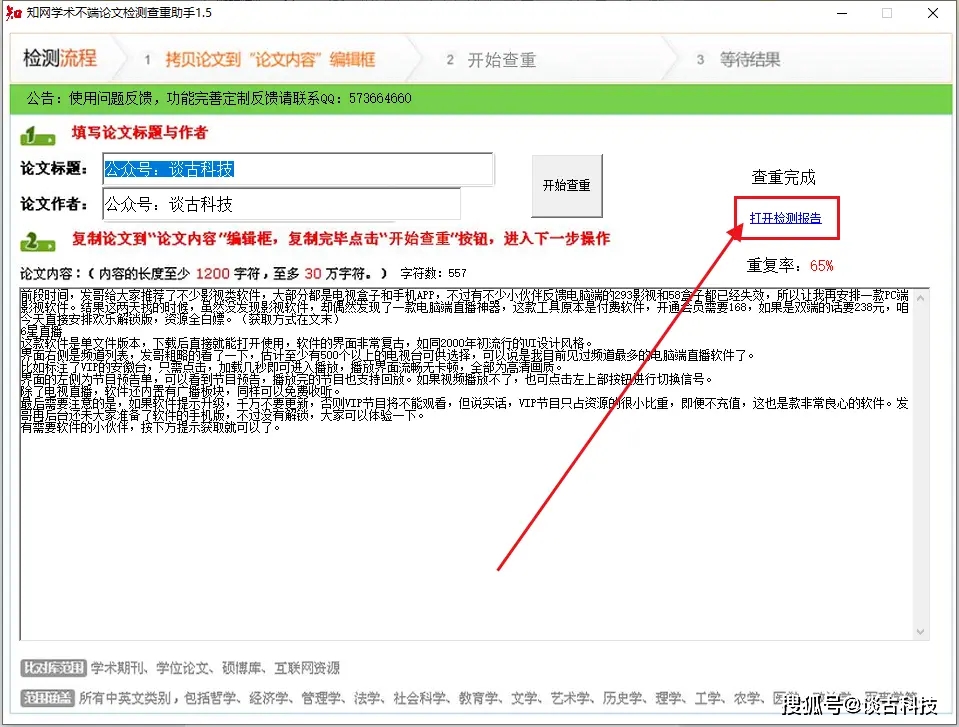The image size is (959, 727).
Task: Click the 重复率 65% value
Action: [x=821, y=266]
